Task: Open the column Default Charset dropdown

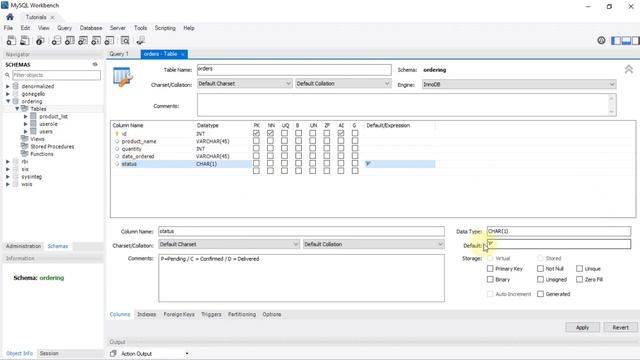Action: [x=229, y=244]
